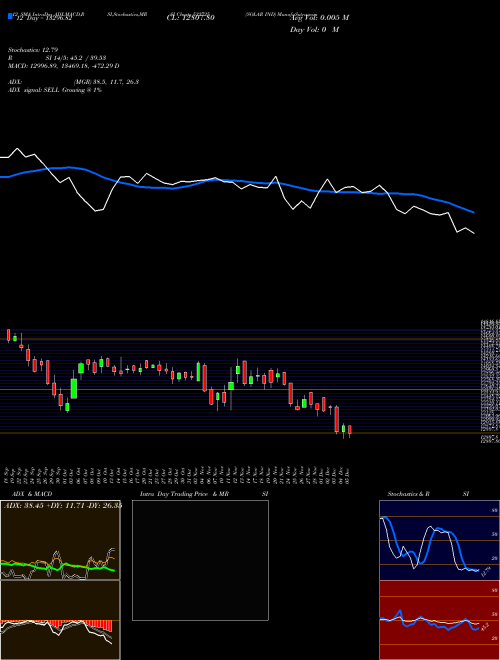500x660 pixels.
Task: Click the first red candle at chart start
Action: [x=8, y=335]
